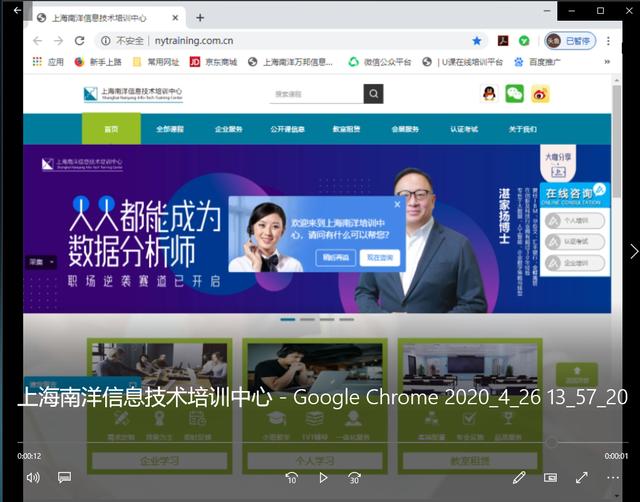Click the back arrow of video player
The image size is (640, 502).
17,10
